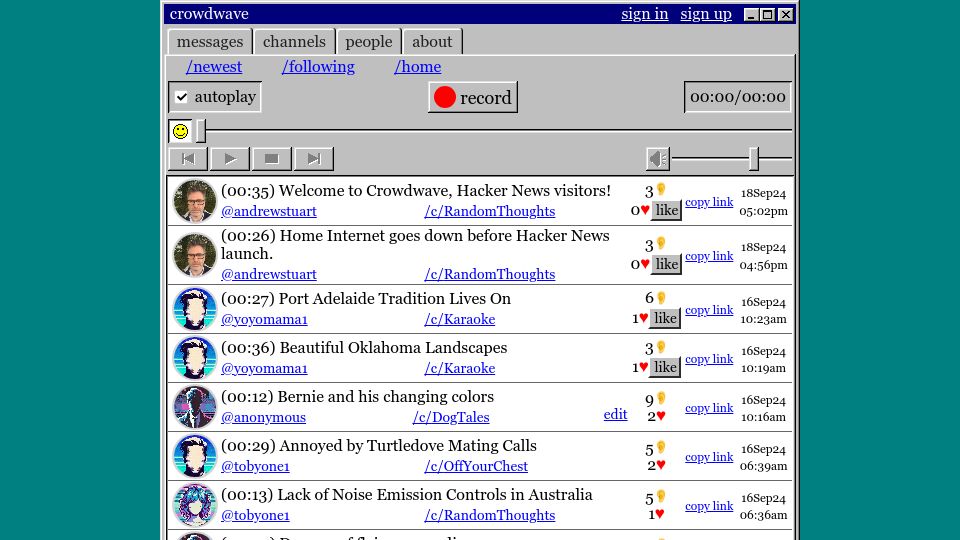
Task: Copy link for Beautiful Oklahoma Landscapes
Action: pos(709,359)
